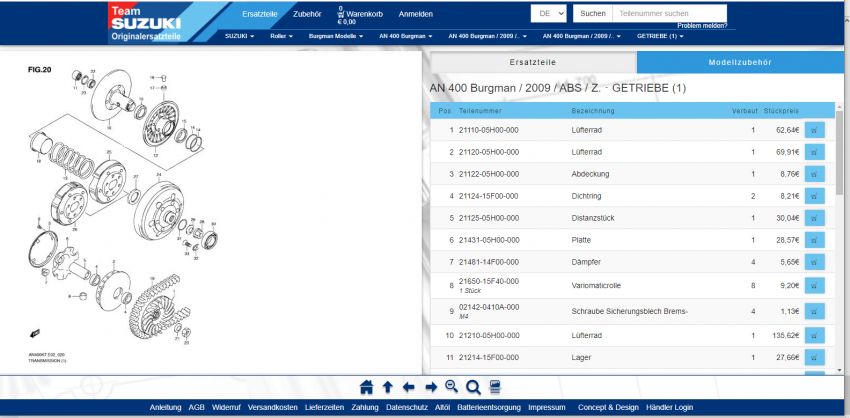
Task: Open the Impressum footer link
Action: (x=546, y=407)
